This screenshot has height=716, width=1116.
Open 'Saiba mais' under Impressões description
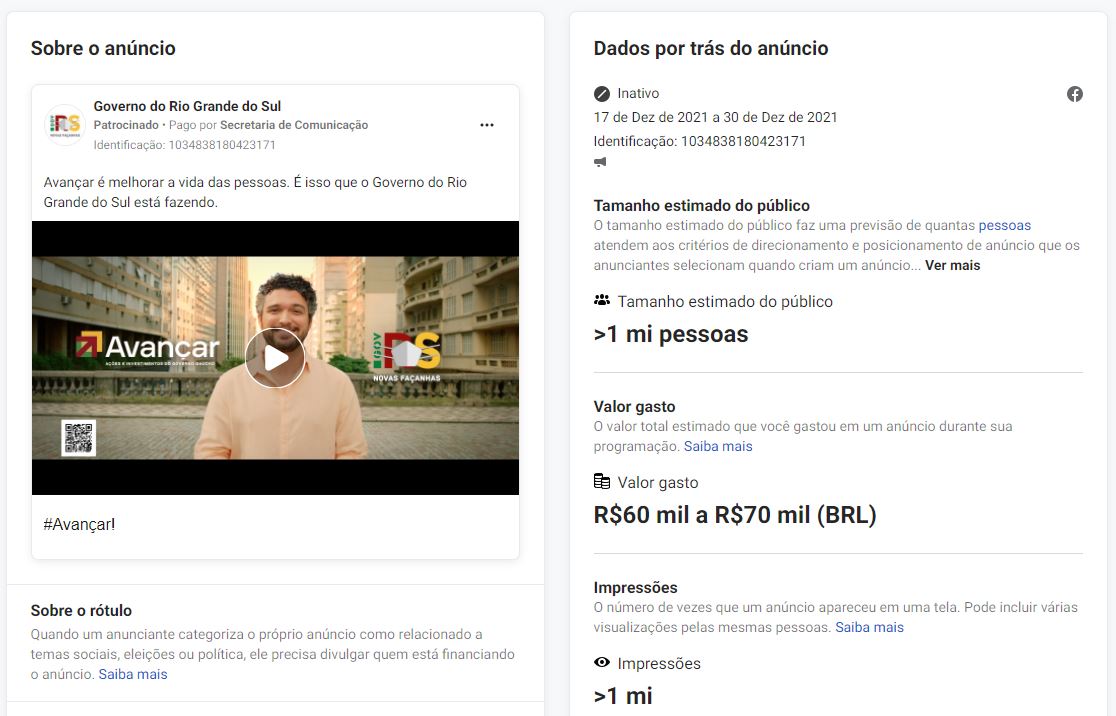pos(869,627)
